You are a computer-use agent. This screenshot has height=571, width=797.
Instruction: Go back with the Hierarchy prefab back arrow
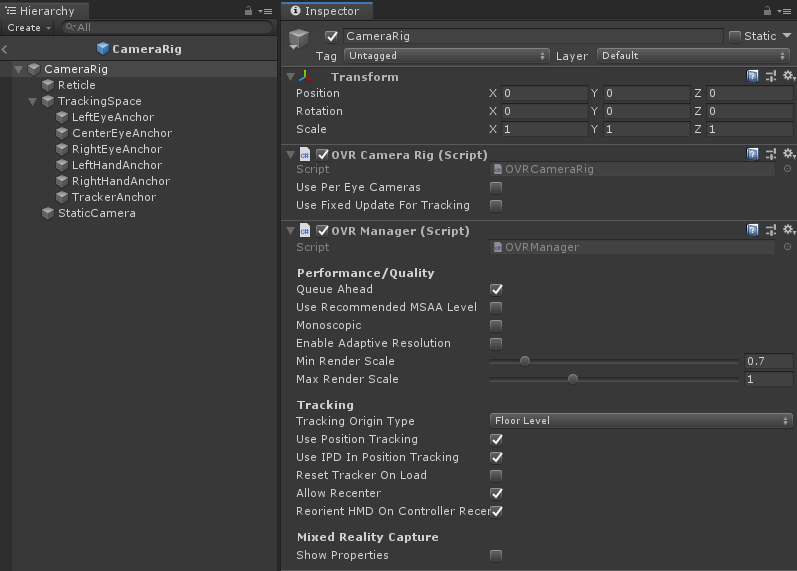(x=5, y=49)
